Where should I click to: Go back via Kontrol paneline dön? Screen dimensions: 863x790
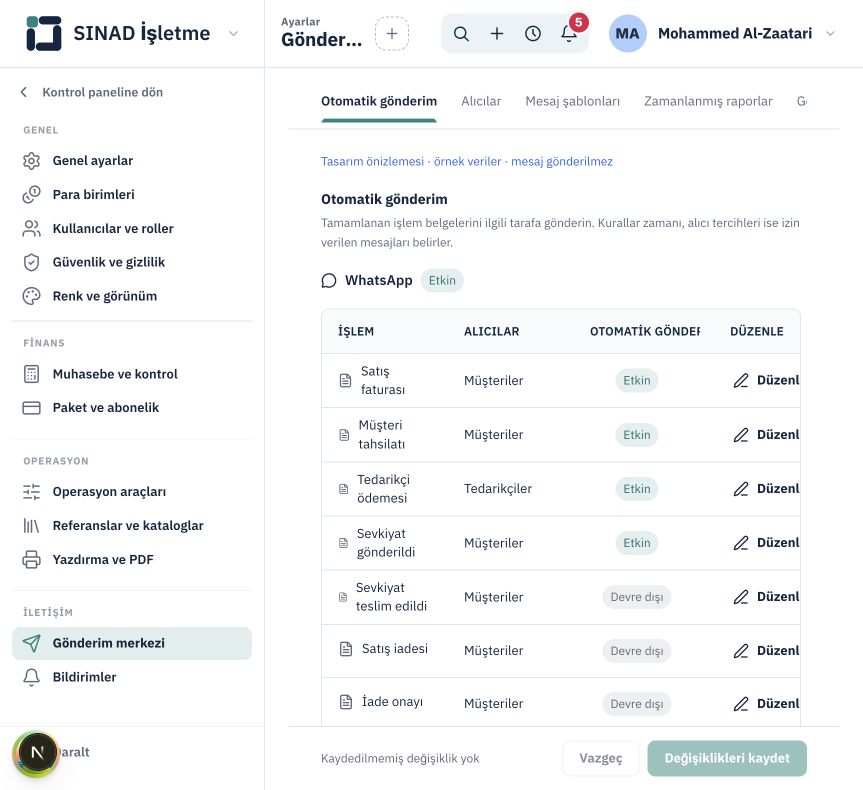tap(92, 92)
